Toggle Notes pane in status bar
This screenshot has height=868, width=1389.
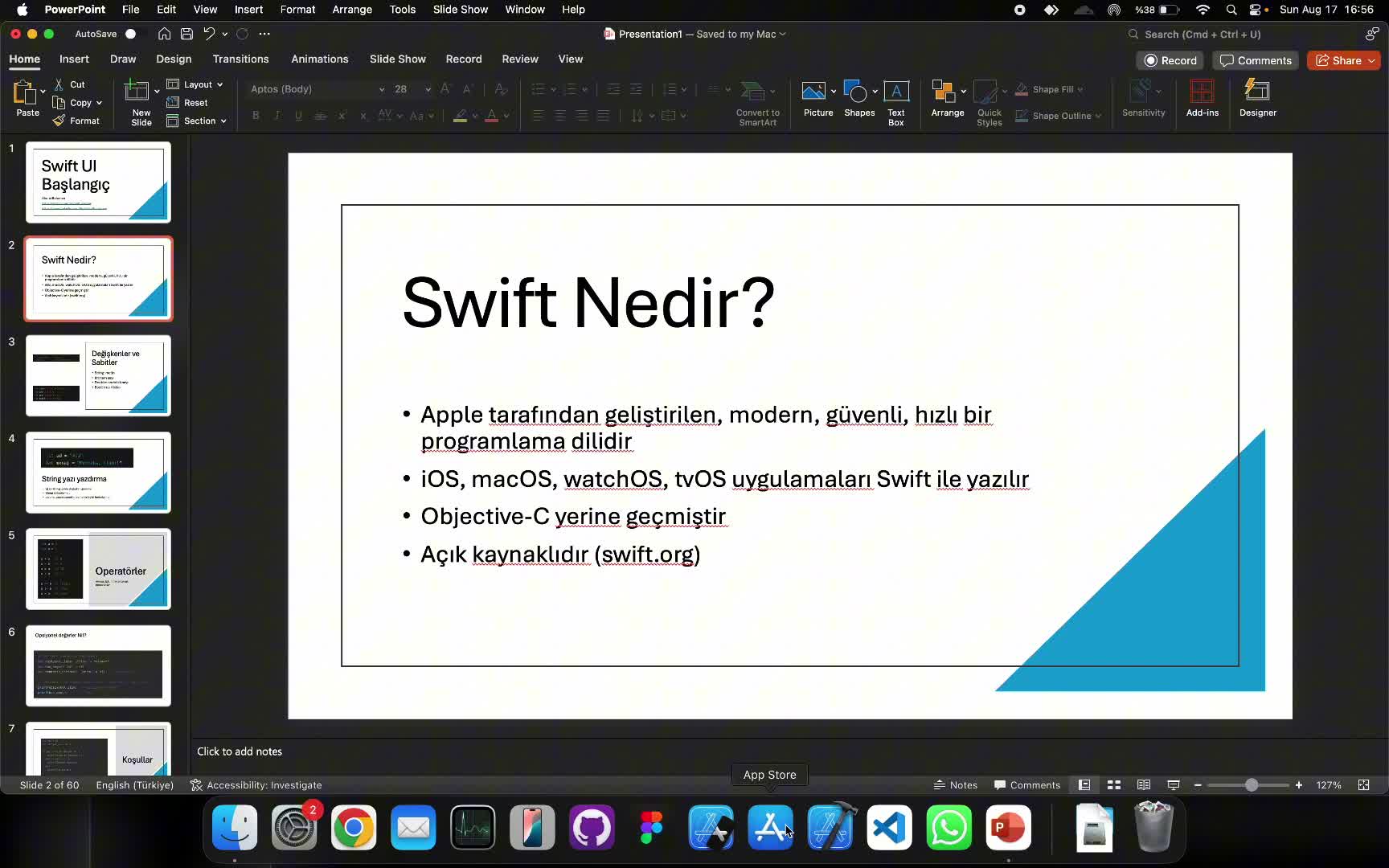pos(955,785)
